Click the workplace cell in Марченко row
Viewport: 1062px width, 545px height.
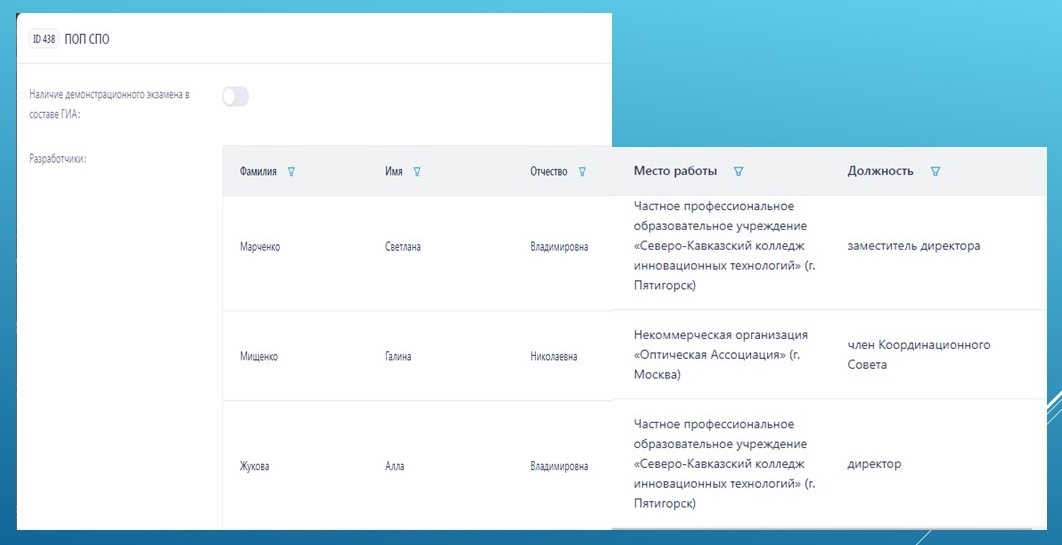click(725, 246)
